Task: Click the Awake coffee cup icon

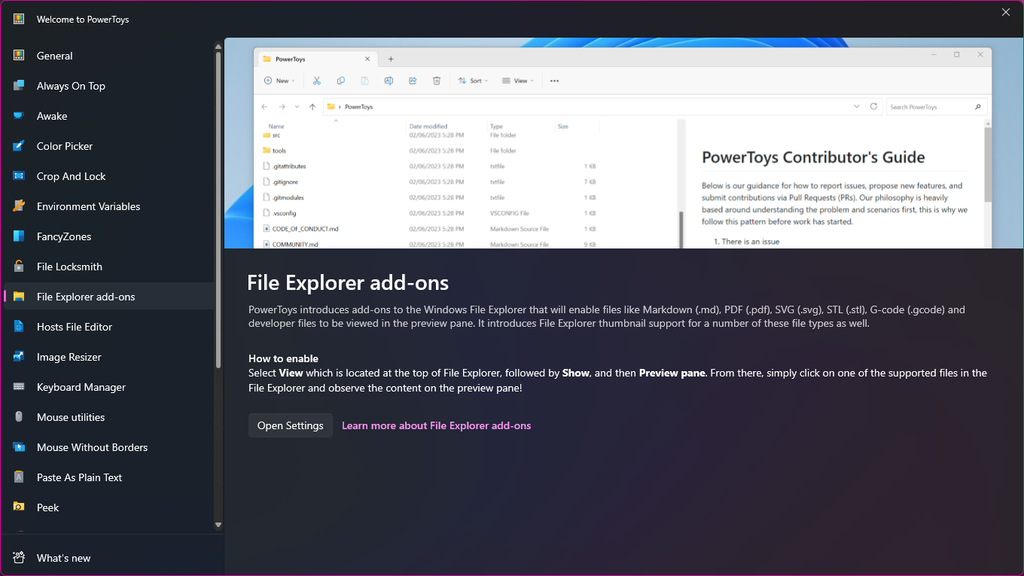Action: pos(19,116)
